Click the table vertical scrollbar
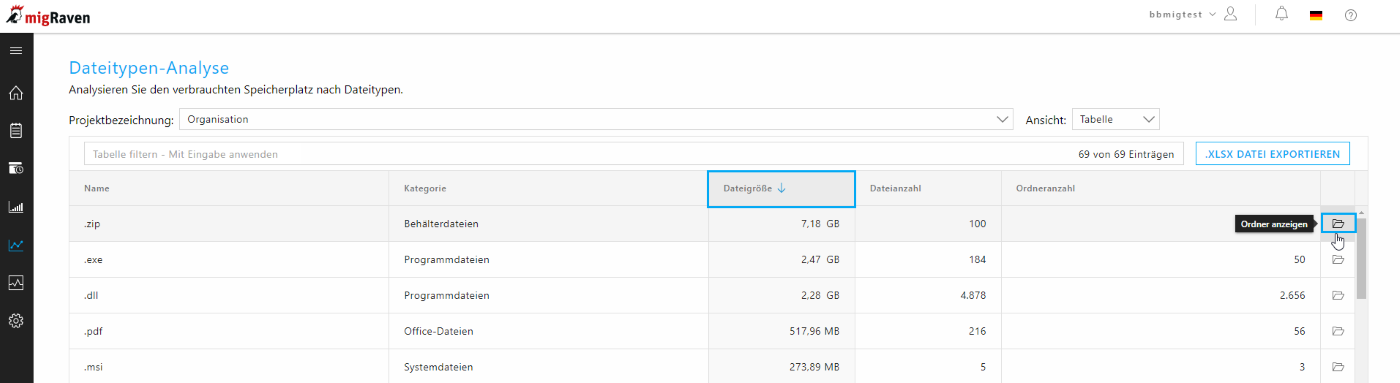The height and width of the screenshot is (383, 1400). point(1361,258)
